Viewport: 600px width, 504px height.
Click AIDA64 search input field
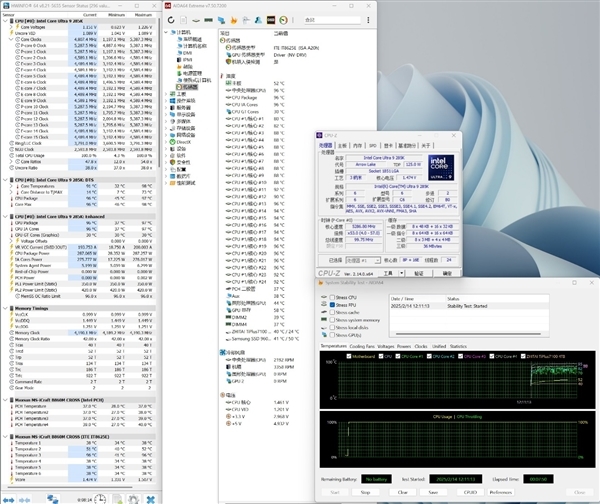(x=332, y=20)
